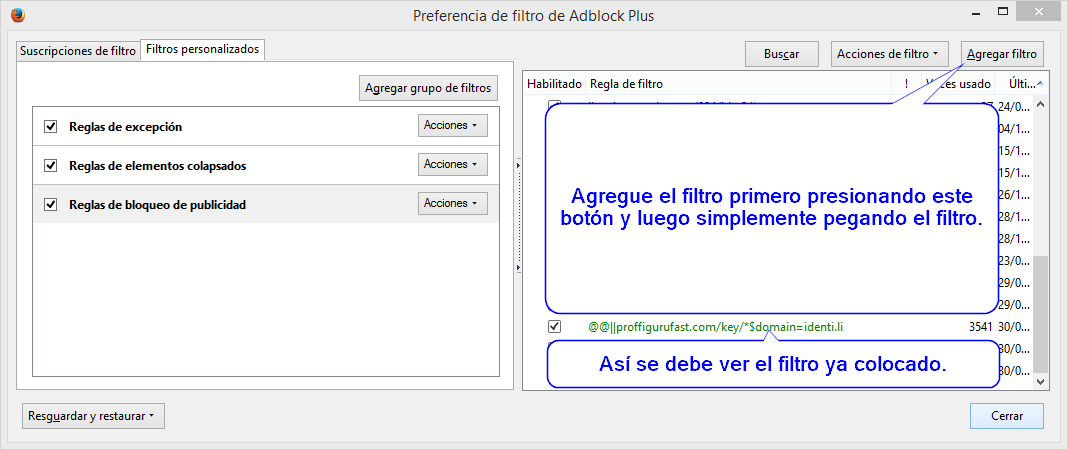1068x450 pixels.
Task: Toggle Reglas de excepción checkbox
Action: tap(50, 126)
